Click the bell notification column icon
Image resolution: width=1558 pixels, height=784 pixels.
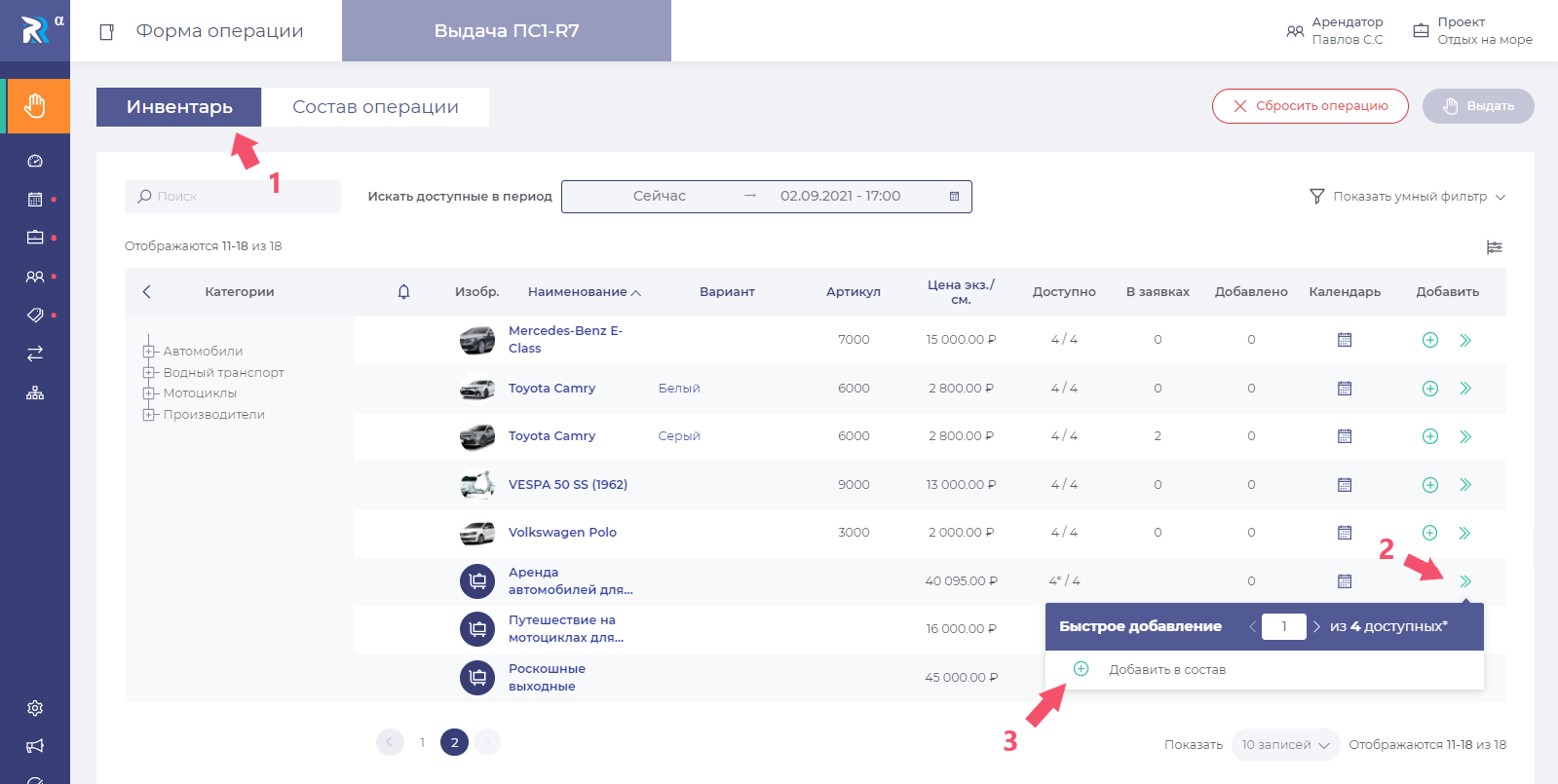click(403, 291)
